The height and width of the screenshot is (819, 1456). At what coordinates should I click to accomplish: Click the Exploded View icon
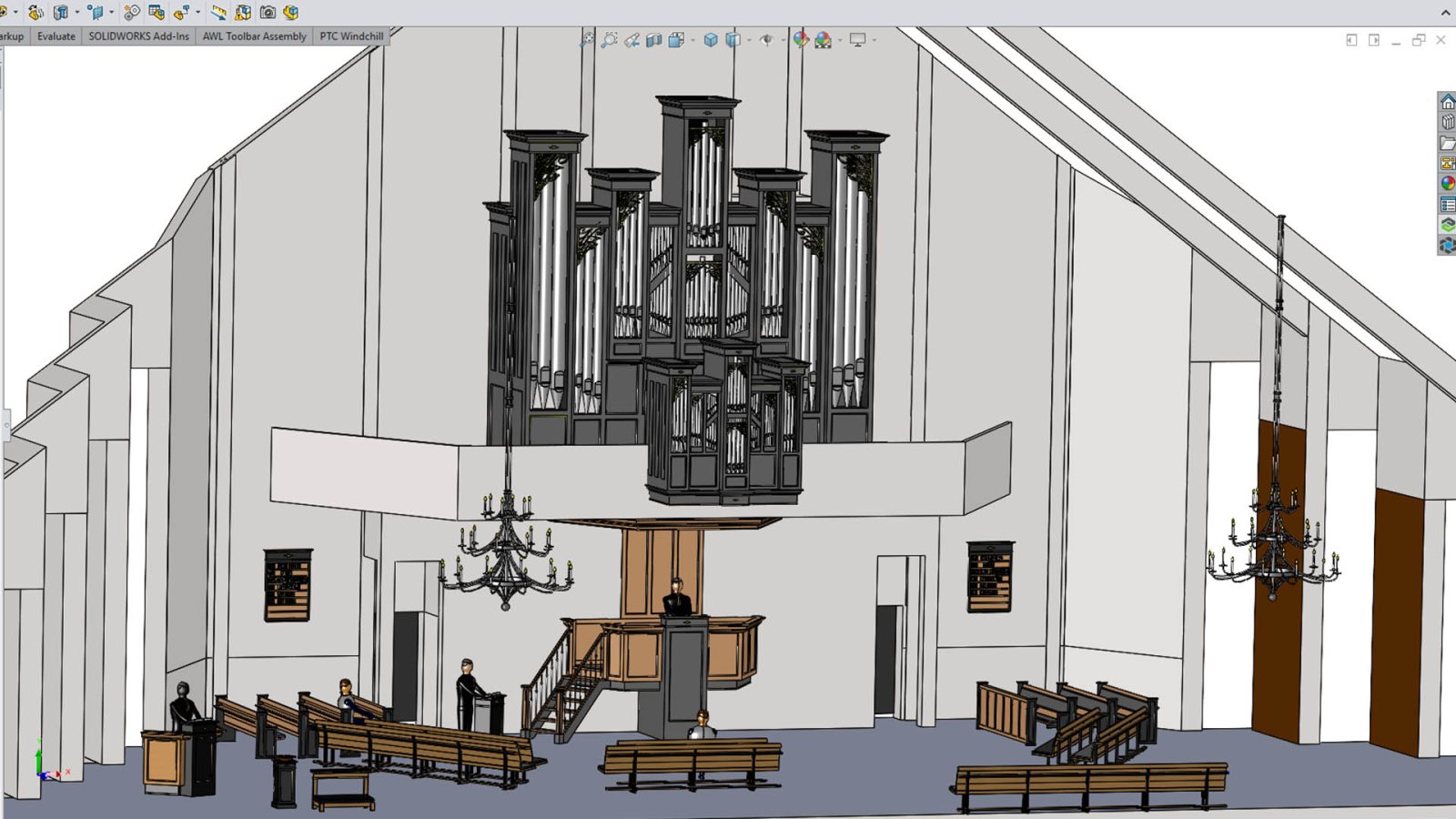[x=181, y=12]
